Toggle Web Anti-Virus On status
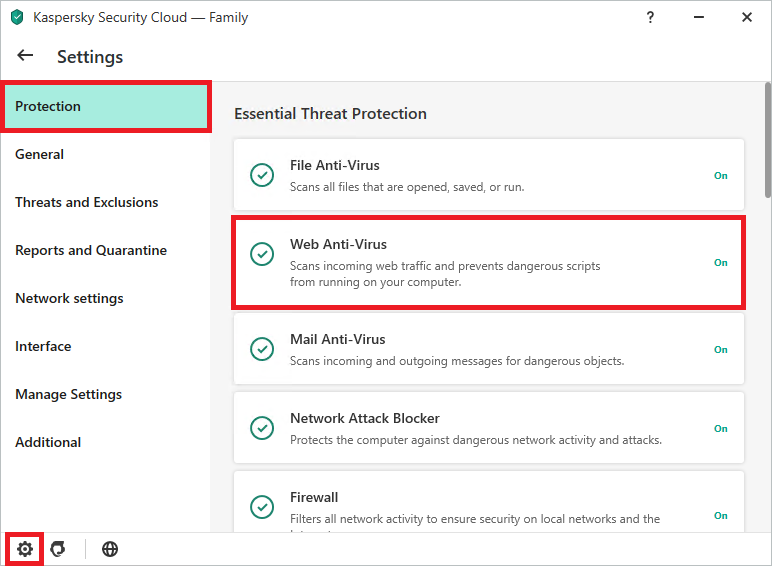The width and height of the screenshot is (772, 566). pos(721,263)
